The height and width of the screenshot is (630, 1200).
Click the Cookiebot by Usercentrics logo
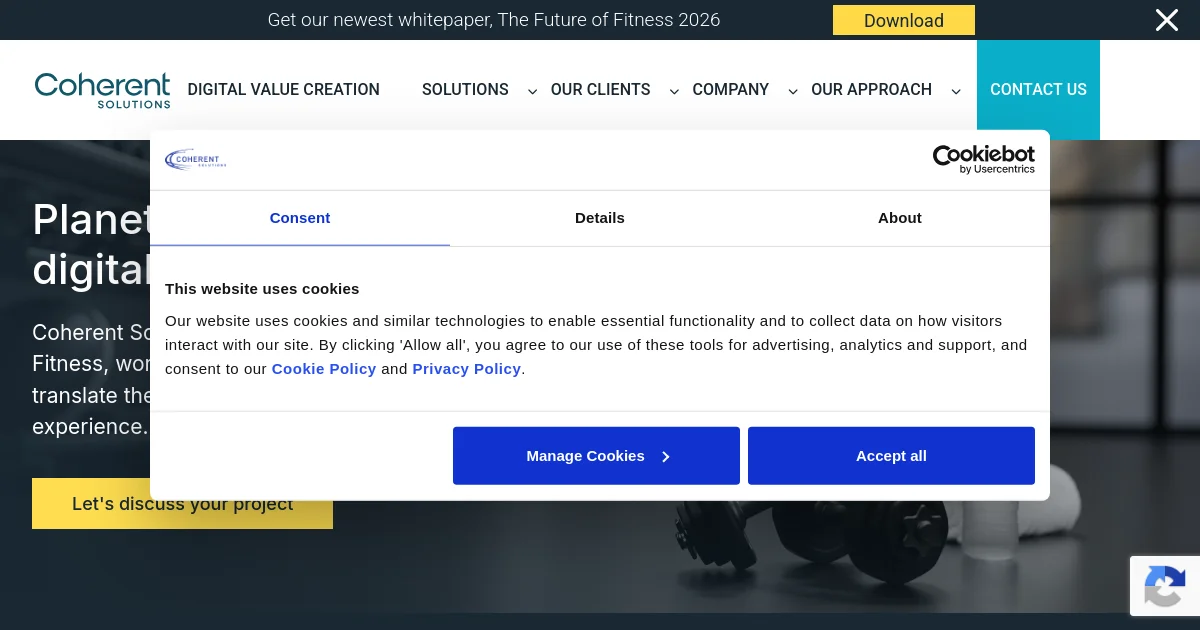[x=984, y=159]
